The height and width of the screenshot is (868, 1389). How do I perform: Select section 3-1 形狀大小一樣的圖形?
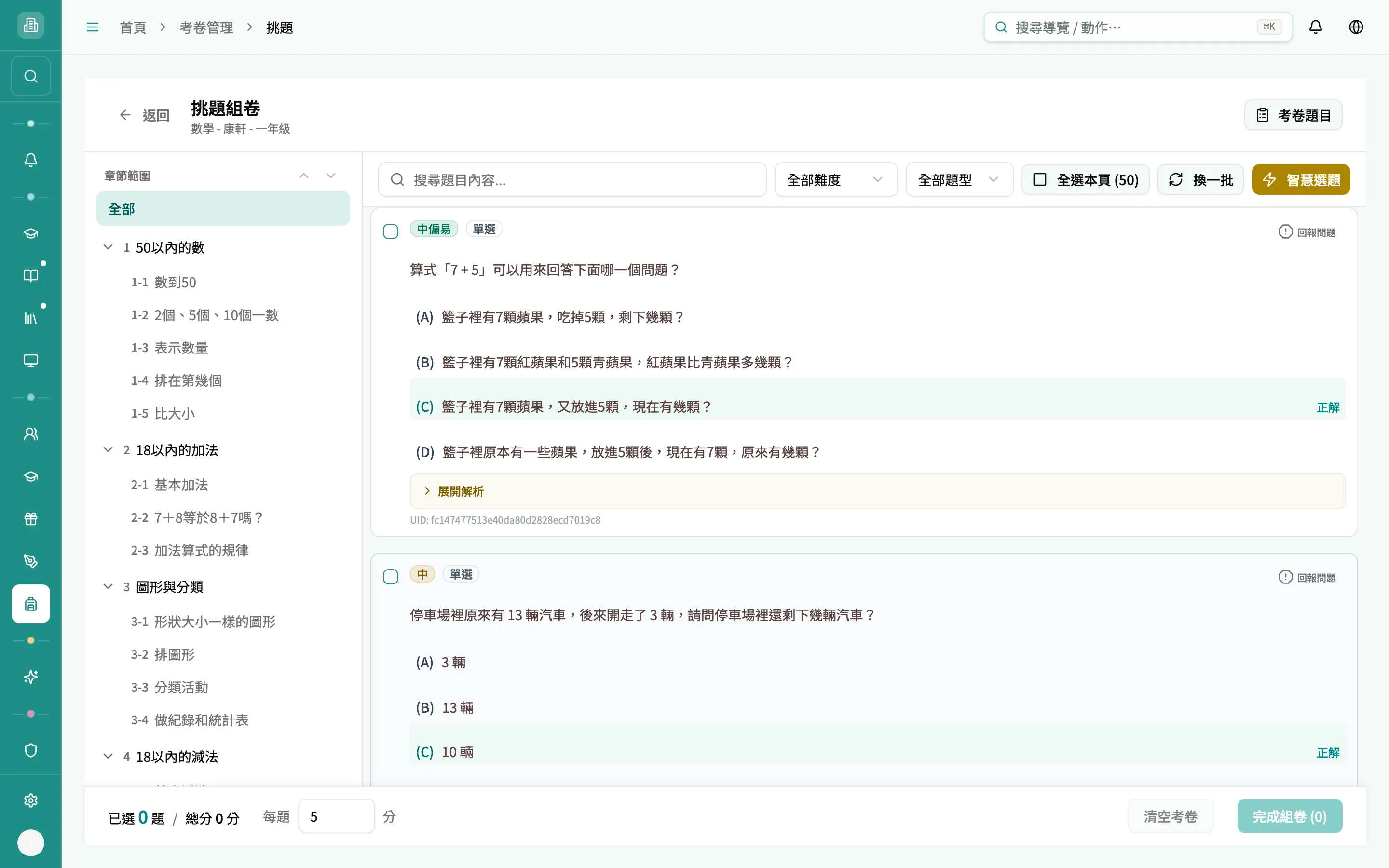(x=203, y=621)
